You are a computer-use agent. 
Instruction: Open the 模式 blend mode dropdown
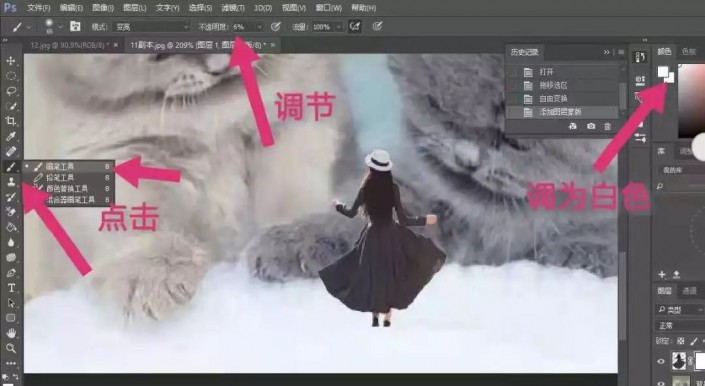(x=152, y=27)
